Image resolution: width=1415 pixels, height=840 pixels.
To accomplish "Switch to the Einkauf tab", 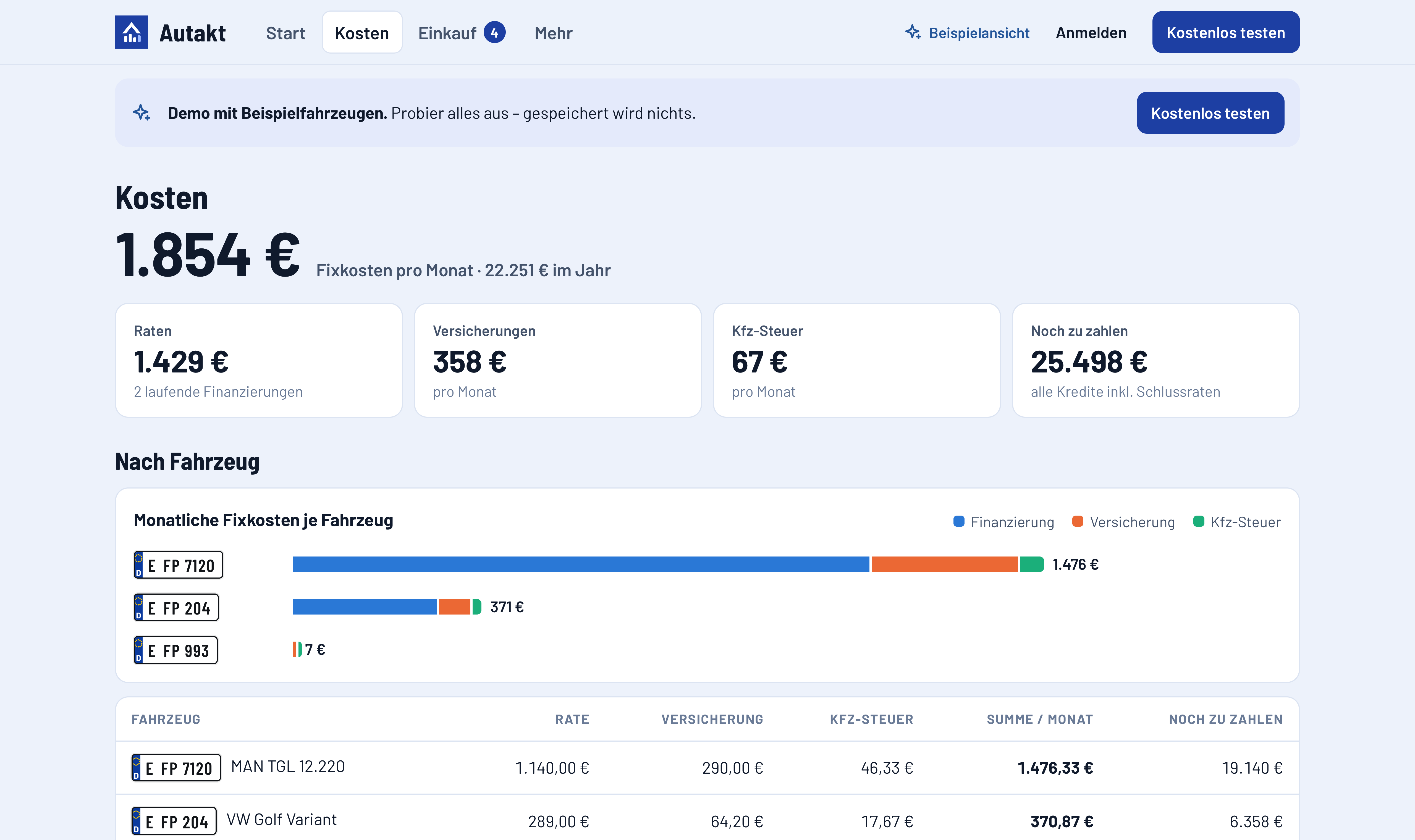I will [461, 33].
